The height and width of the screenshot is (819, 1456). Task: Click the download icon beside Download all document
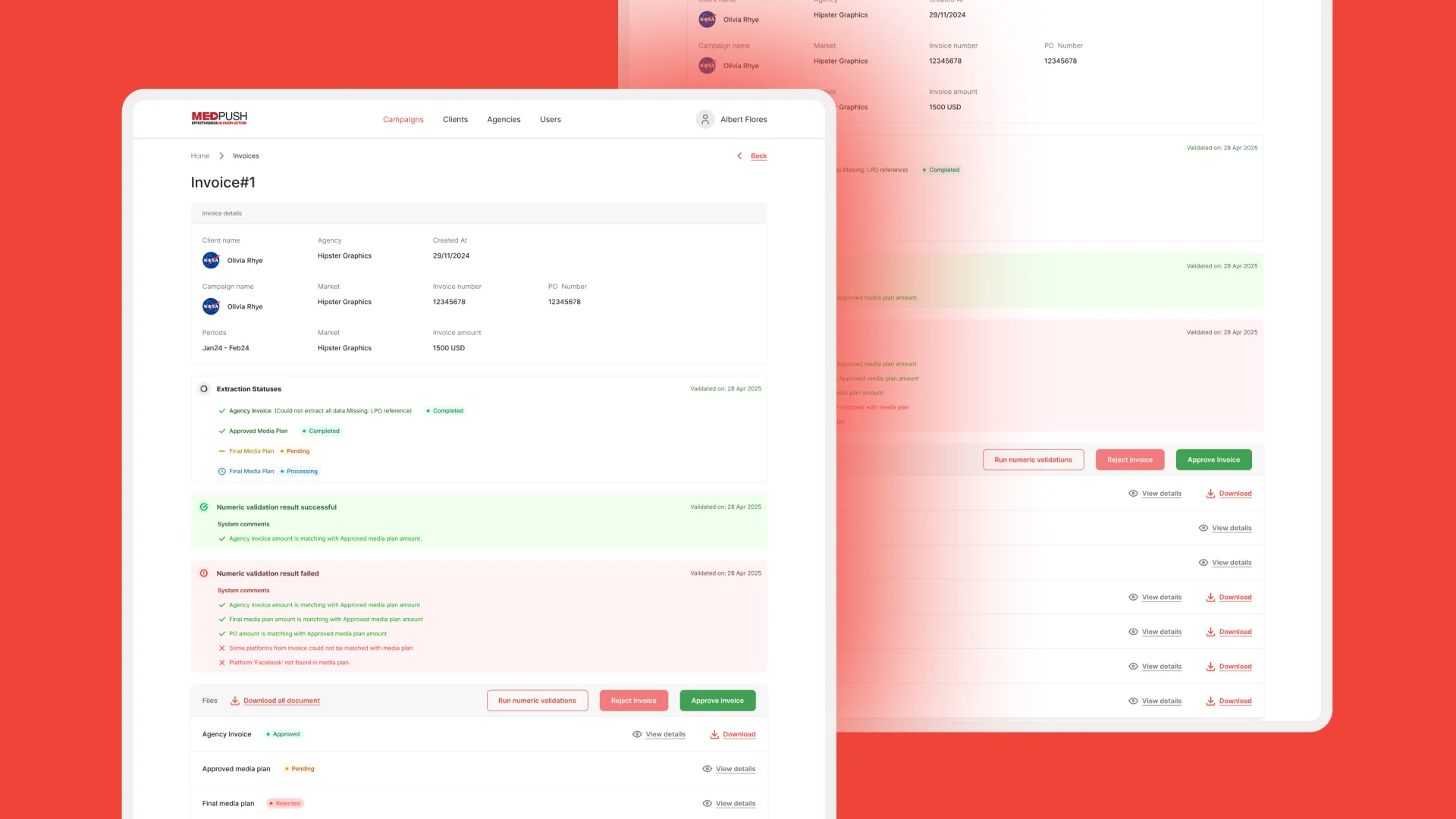tap(235, 701)
